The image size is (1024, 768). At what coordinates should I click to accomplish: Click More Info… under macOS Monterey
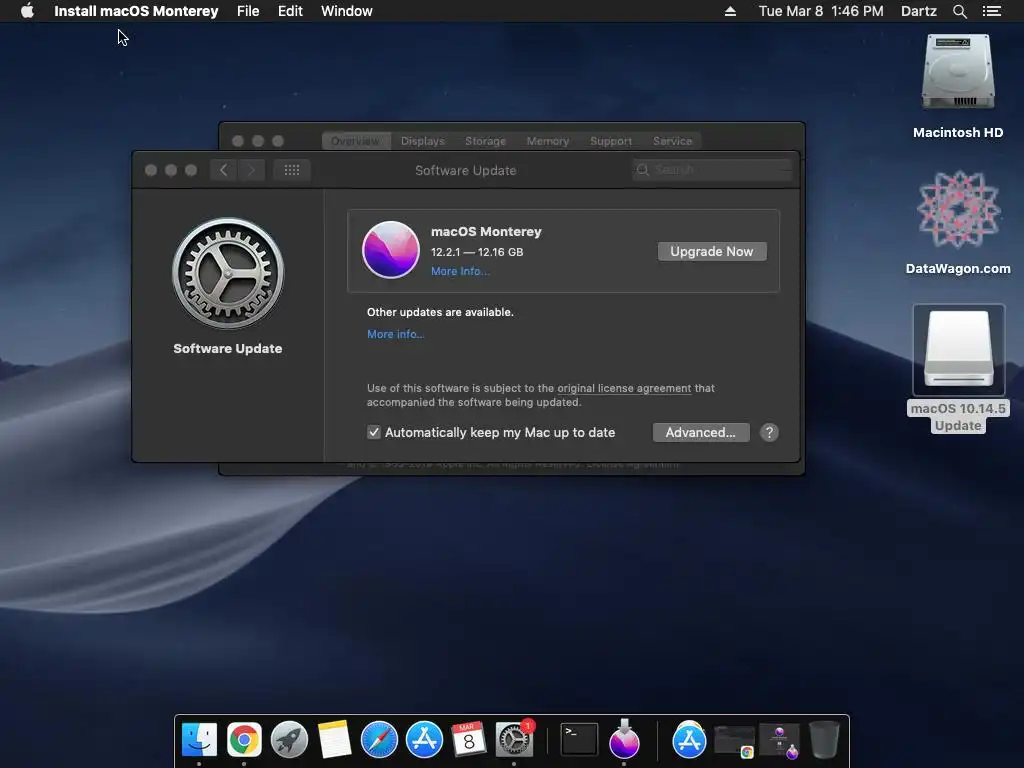point(460,271)
